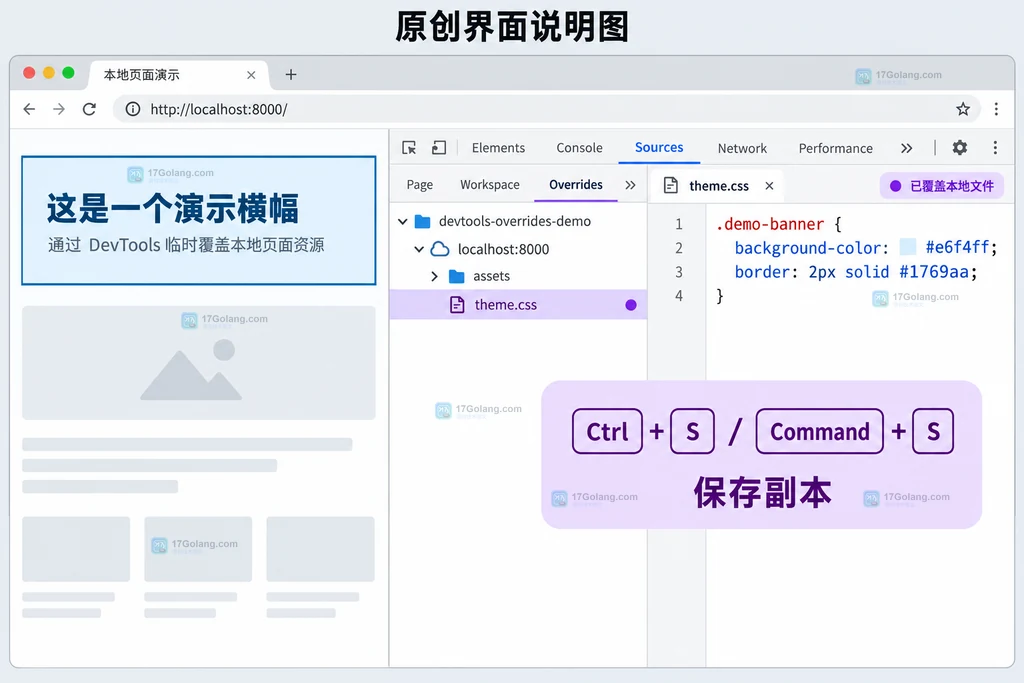Expand the assets folder
Image resolution: width=1024 pixels, height=683 pixels.
434,276
